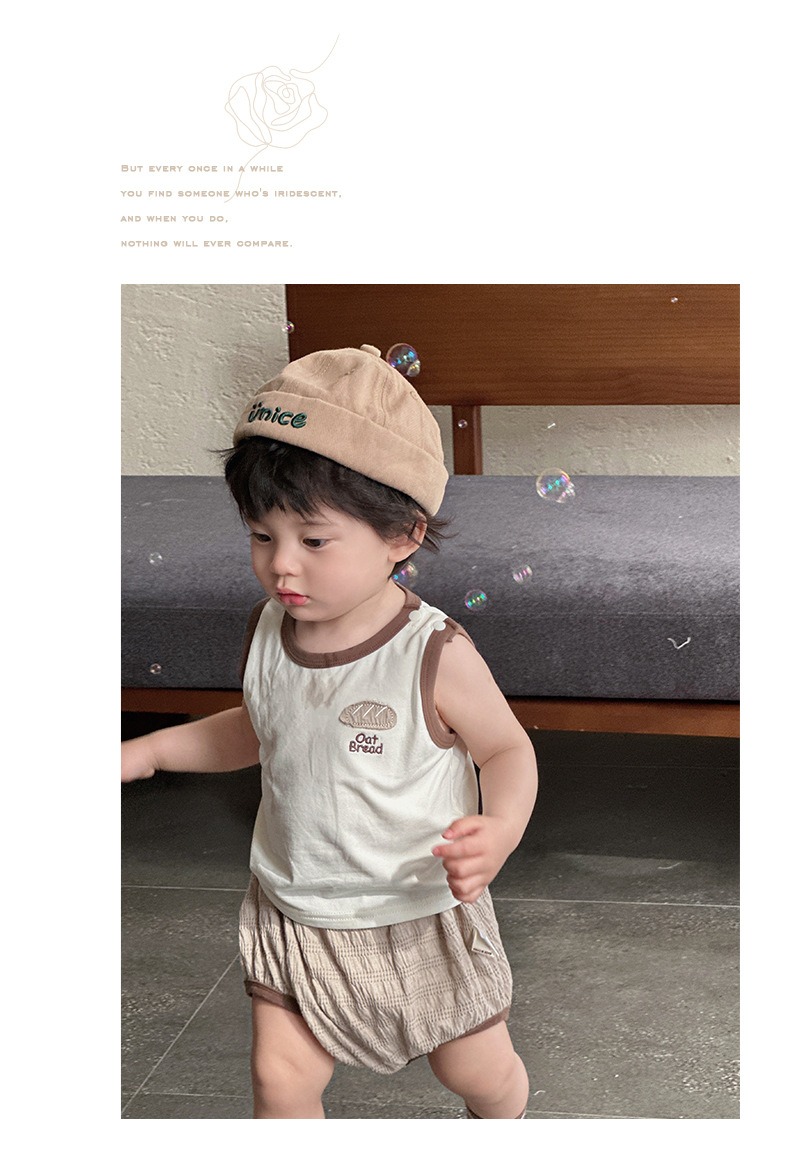Select the "But every once in a while" line
This screenshot has width=790, height=1157.
point(202,168)
